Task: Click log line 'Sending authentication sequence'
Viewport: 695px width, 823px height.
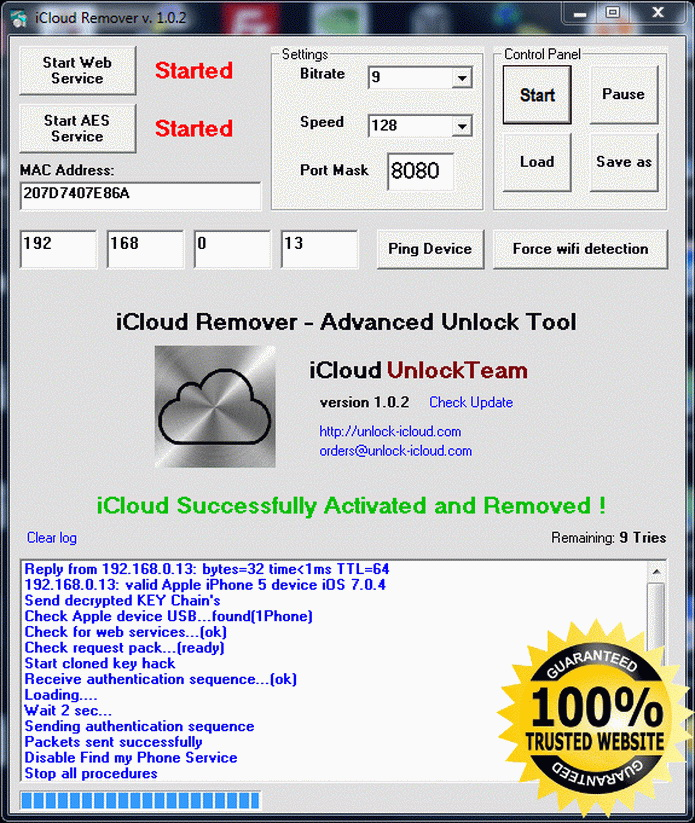Action: click(139, 726)
